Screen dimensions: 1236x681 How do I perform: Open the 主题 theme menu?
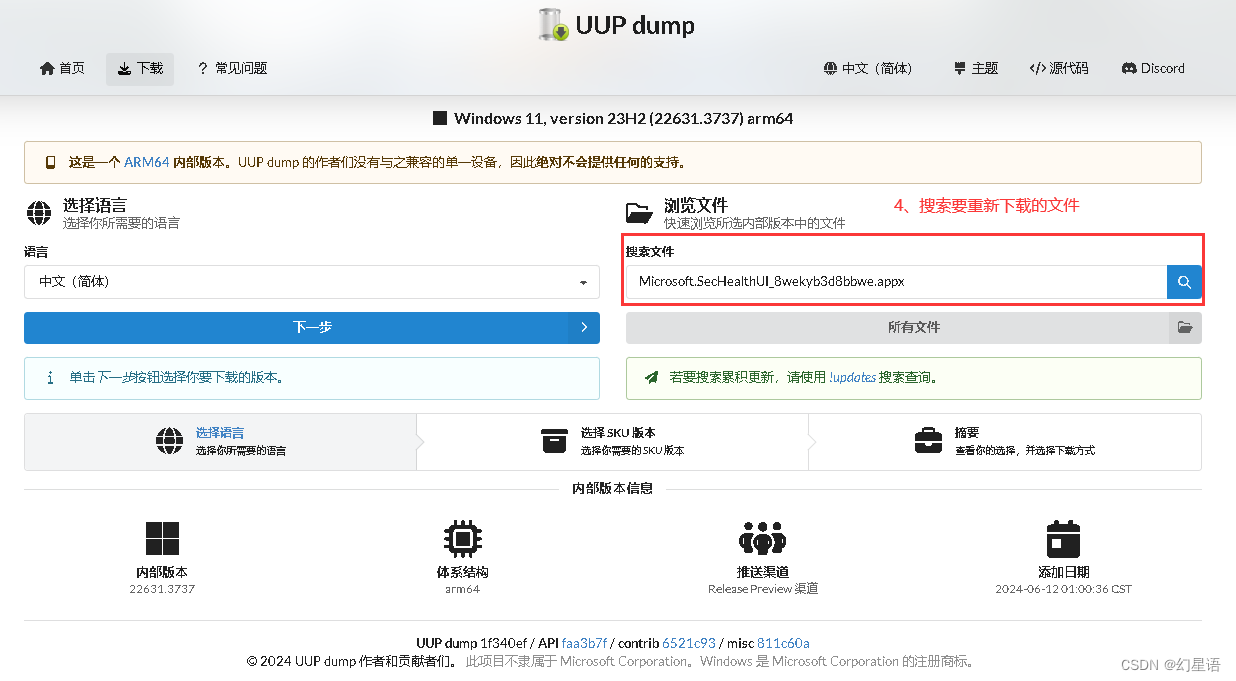pyautogui.click(x=976, y=69)
